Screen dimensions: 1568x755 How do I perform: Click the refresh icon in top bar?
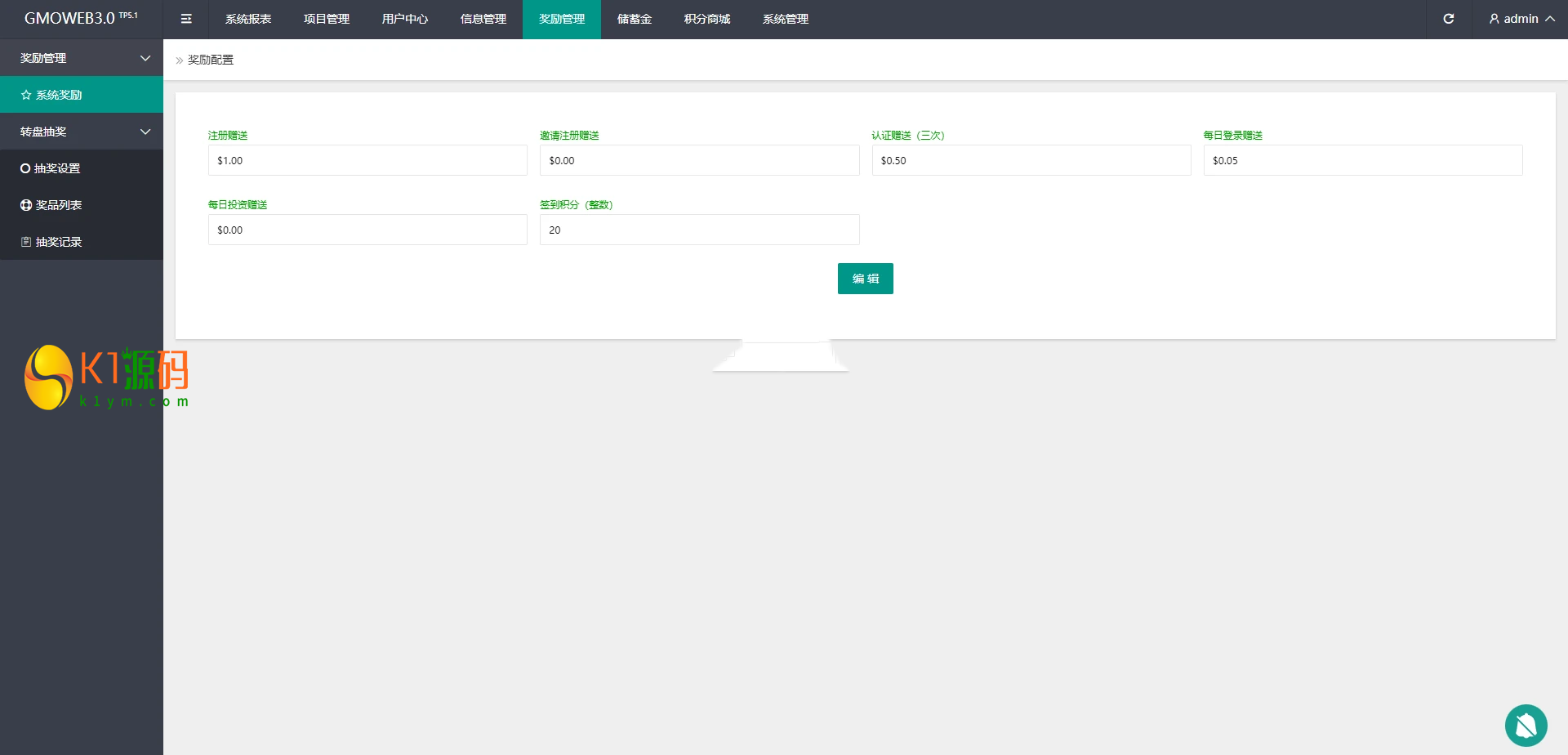[1449, 19]
